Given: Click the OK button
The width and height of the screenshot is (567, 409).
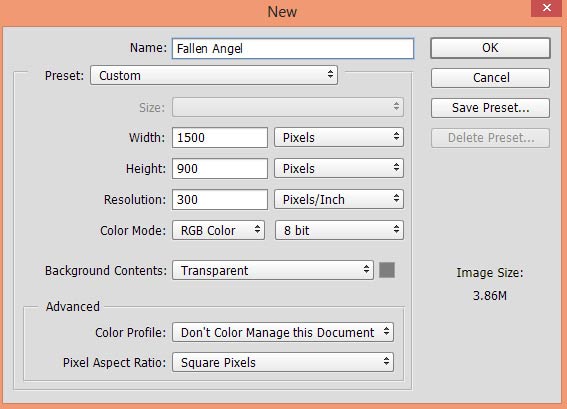Looking at the screenshot, I should click(x=490, y=48).
